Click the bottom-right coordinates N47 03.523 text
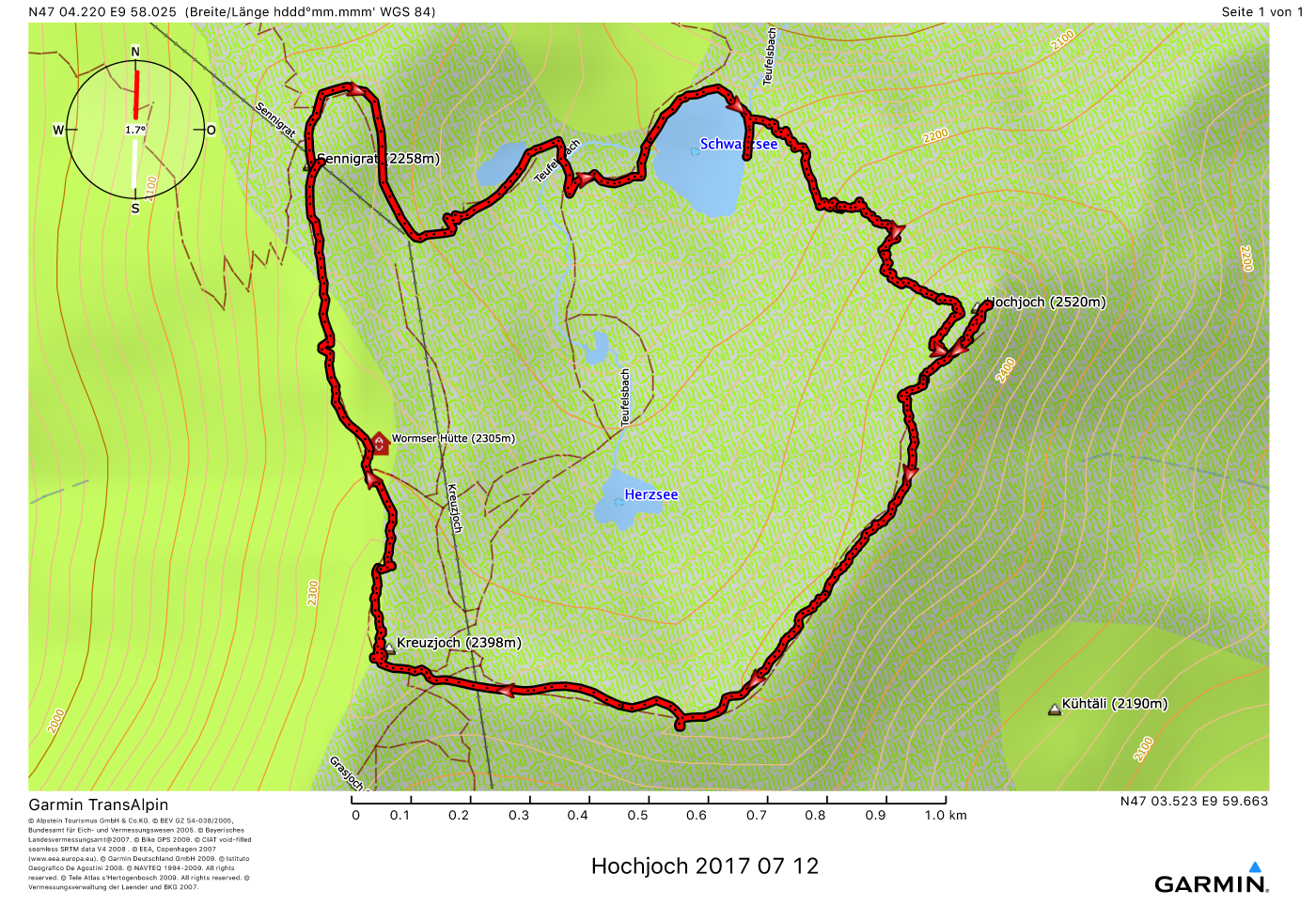Viewport: 1316px width, 921px height. click(1194, 802)
